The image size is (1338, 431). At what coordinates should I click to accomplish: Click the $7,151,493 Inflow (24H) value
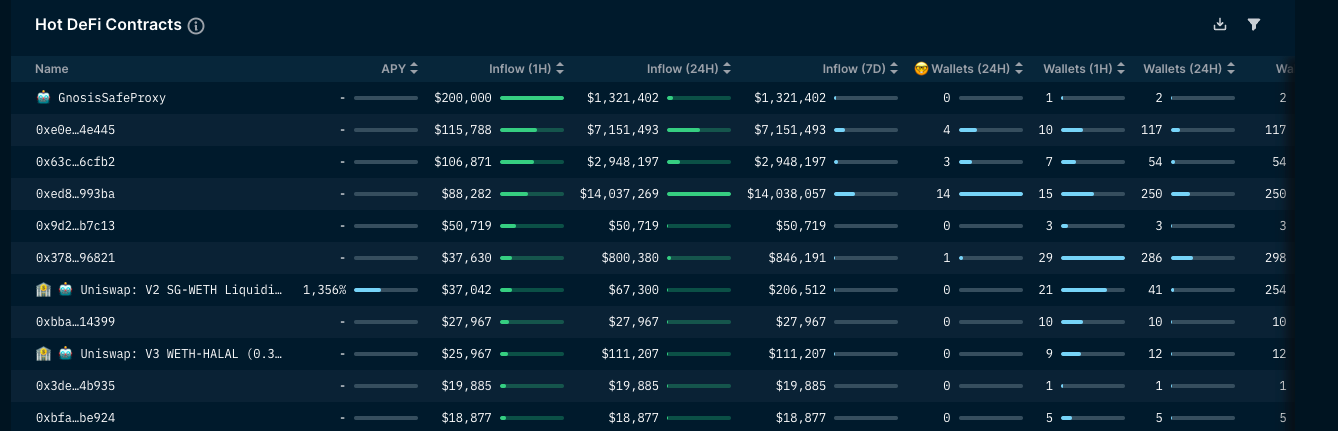(623, 130)
